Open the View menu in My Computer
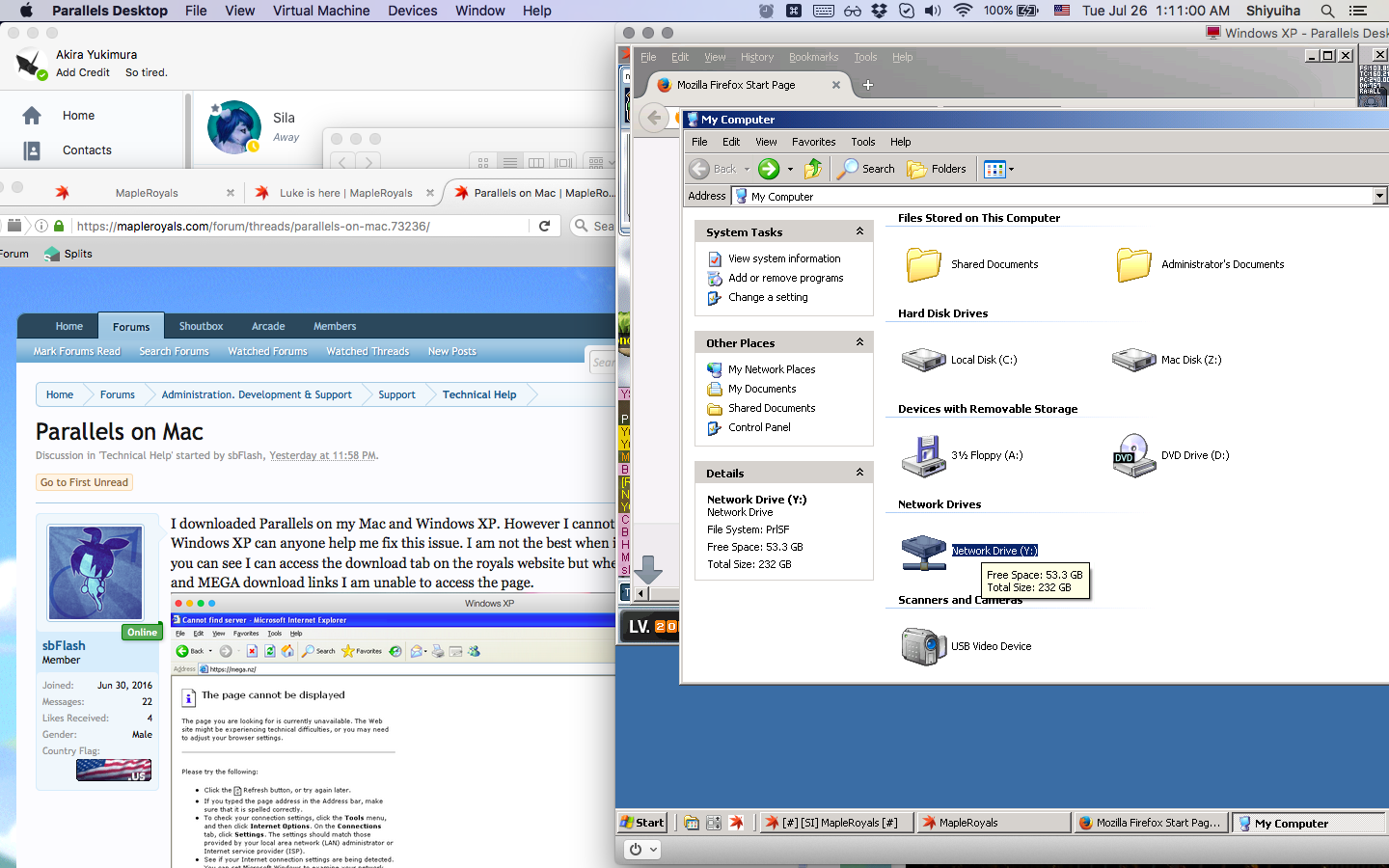This screenshot has width=1389, height=868. tap(766, 142)
